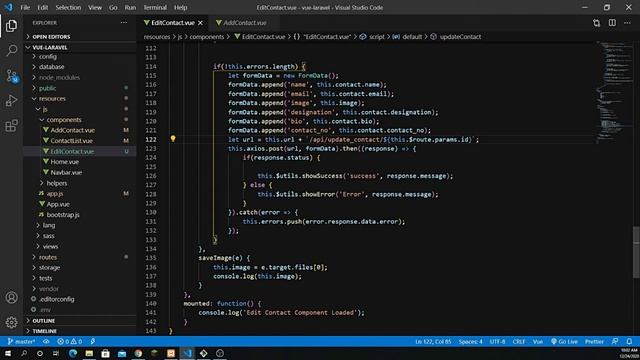Click the Open Changes icon in editor toolbar
The width and height of the screenshot is (640, 360).
(x=596, y=23)
